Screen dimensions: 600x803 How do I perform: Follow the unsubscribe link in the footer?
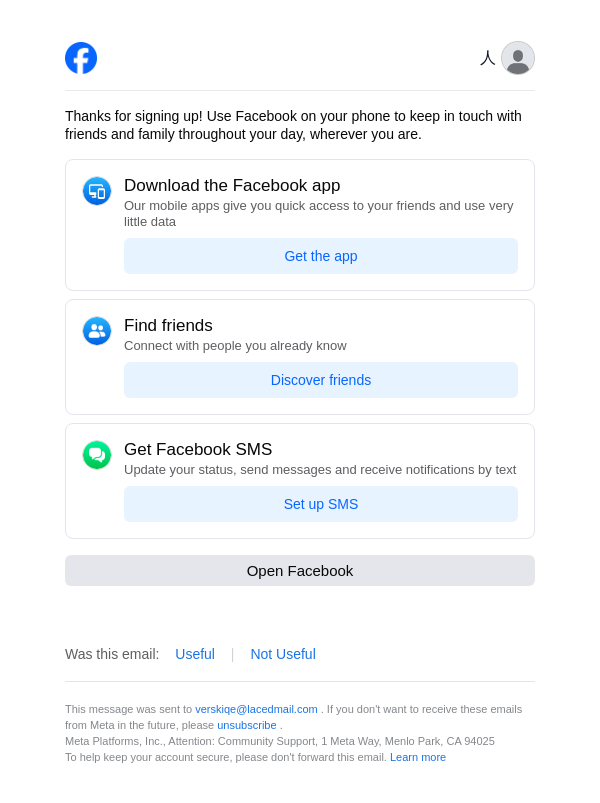[247, 725]
